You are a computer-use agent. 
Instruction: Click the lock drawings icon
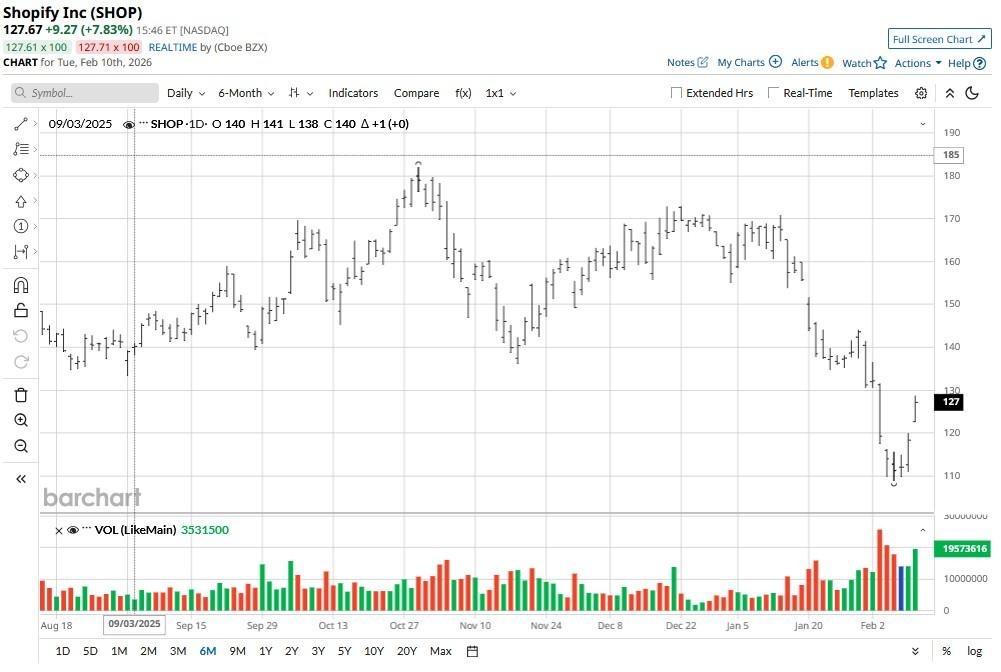click(x=20, y=311)
